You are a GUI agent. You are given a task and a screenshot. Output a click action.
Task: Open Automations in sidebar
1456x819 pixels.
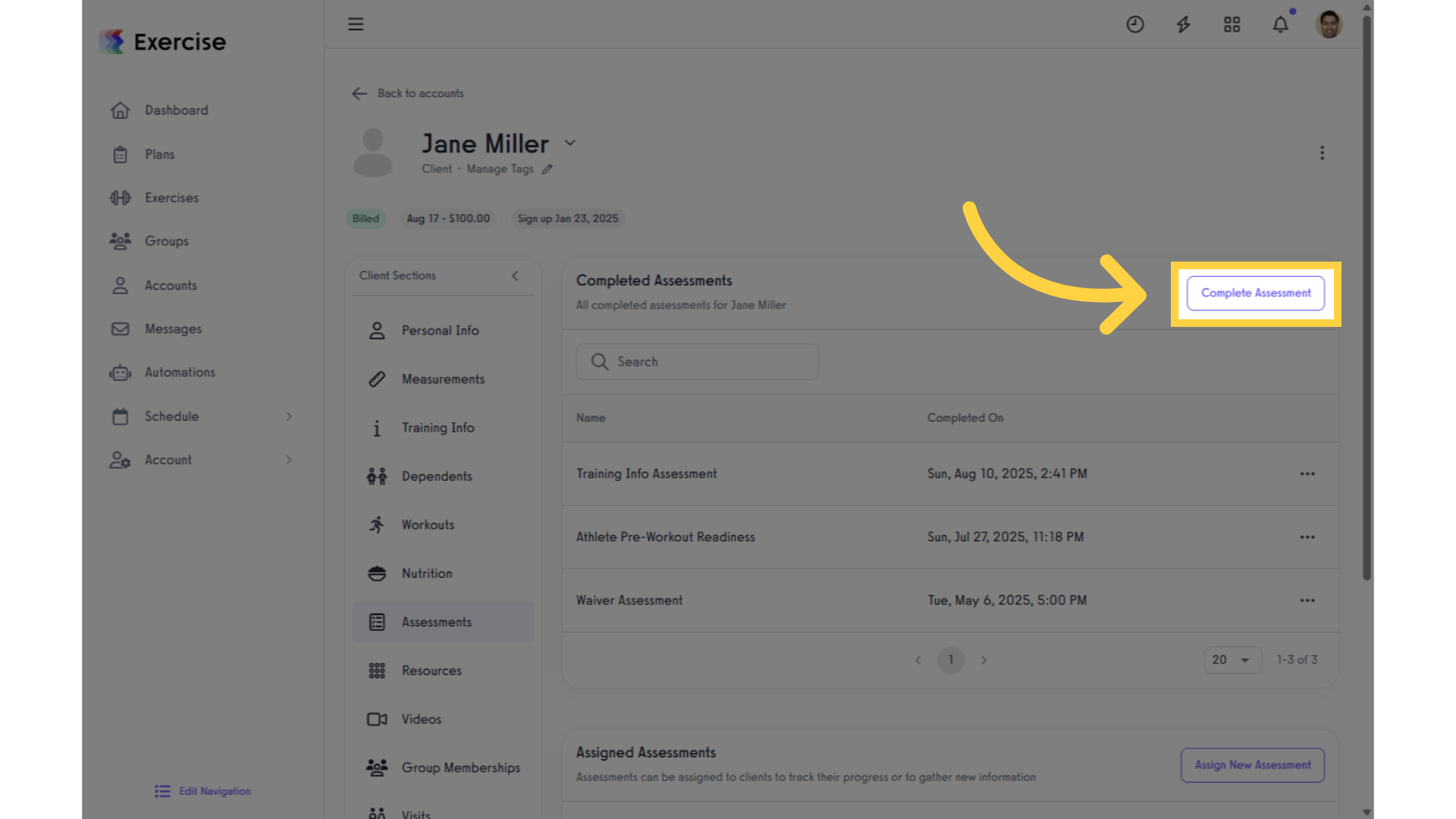tap(180, 372)
